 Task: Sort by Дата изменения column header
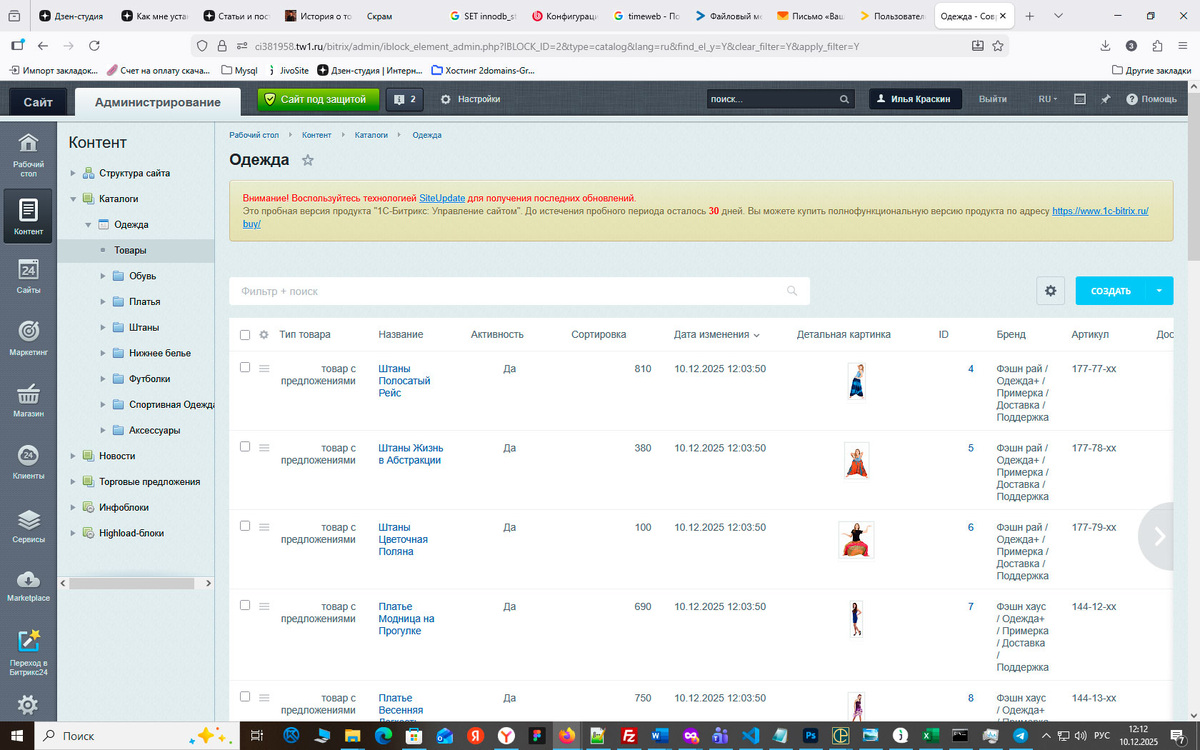click(x=716, y=334)
